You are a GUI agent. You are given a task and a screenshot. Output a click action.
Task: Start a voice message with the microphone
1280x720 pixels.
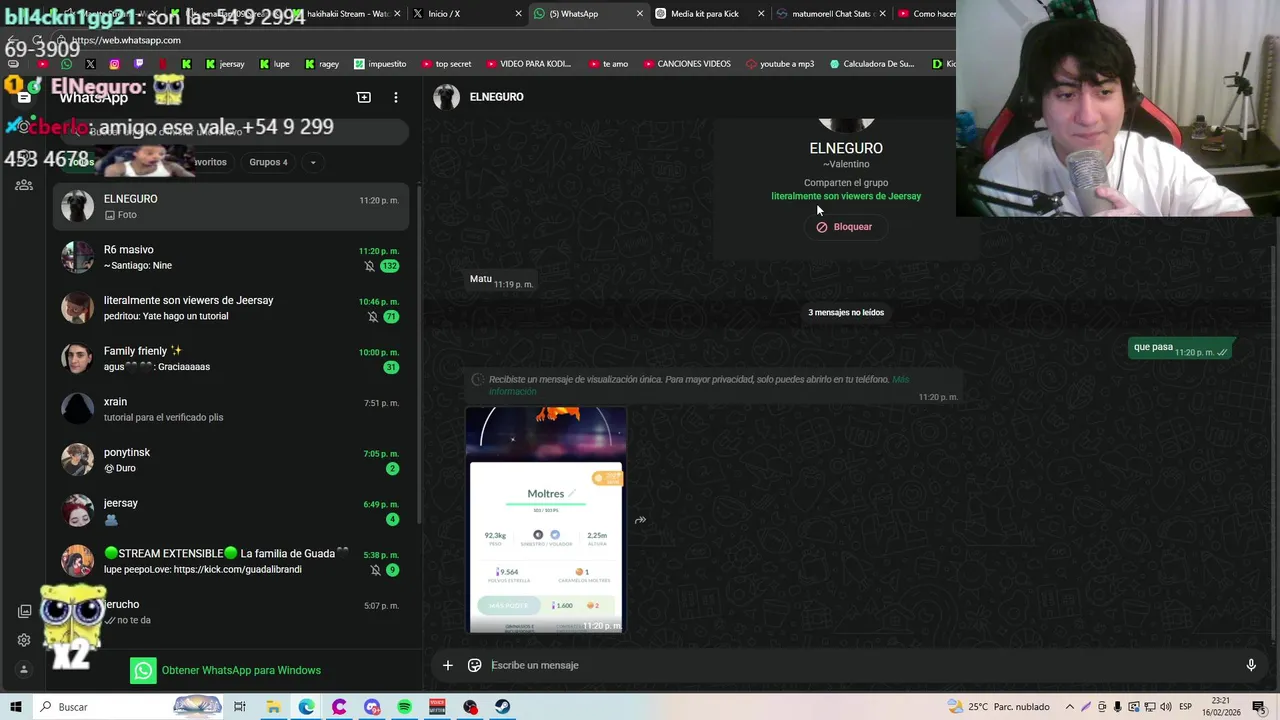tap(1251, 665)
